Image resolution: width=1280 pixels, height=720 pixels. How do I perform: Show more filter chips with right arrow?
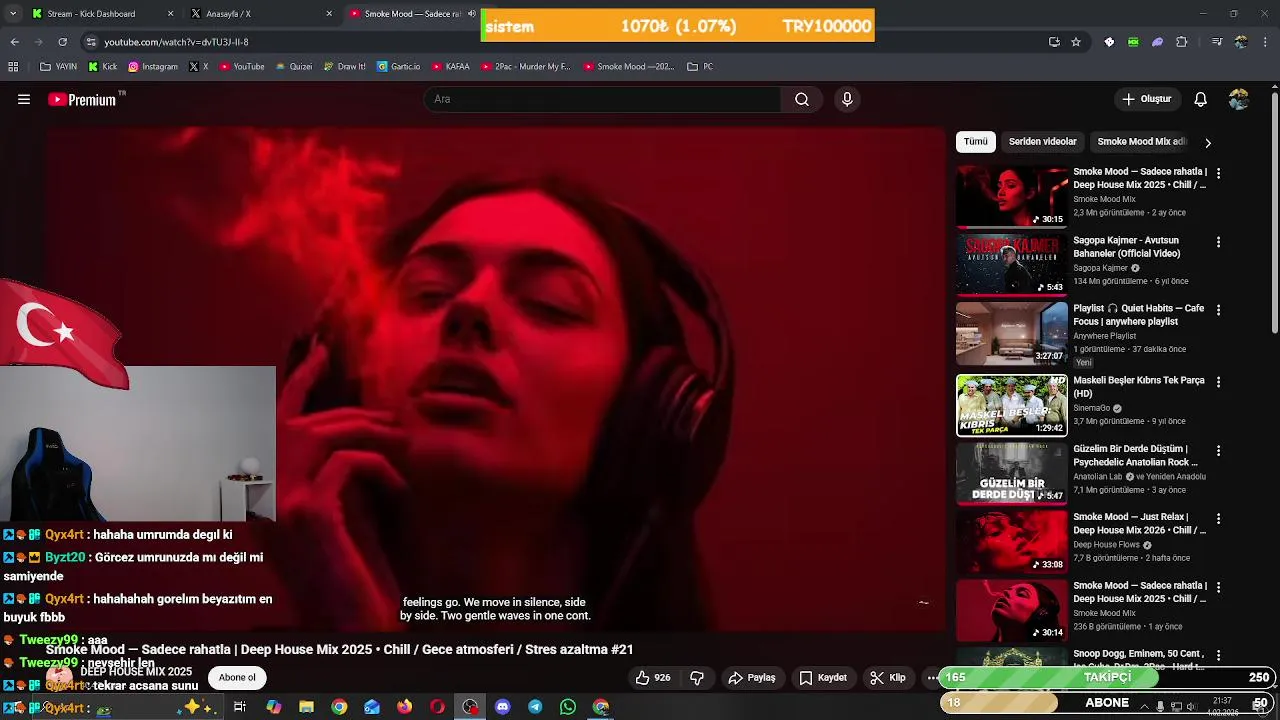(x=1207, y=142)
